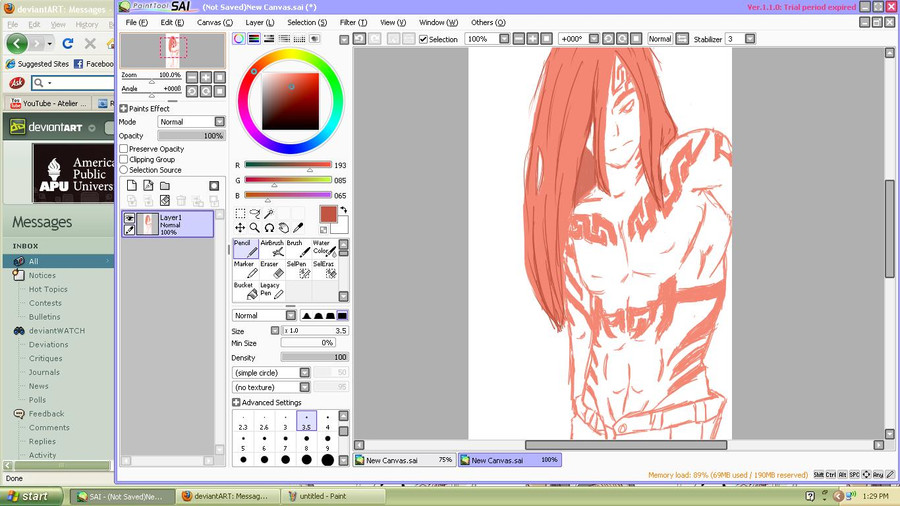
Task: Select the Eraser tool
Action: 272,270
